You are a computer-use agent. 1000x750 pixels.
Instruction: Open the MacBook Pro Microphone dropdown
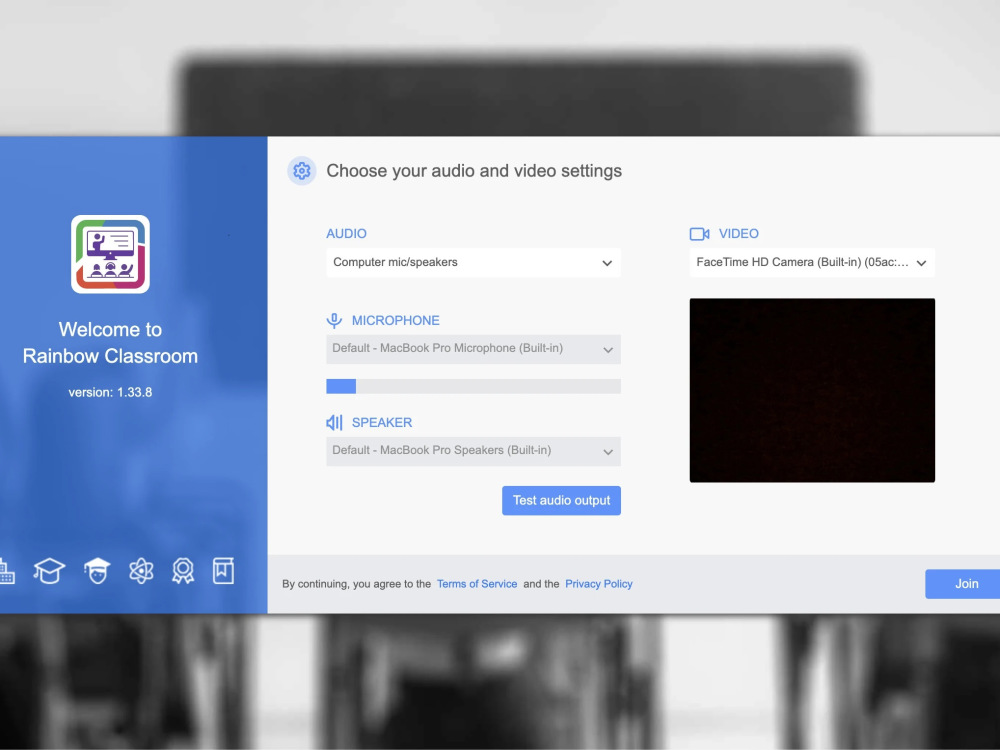(x=473, y=349)
